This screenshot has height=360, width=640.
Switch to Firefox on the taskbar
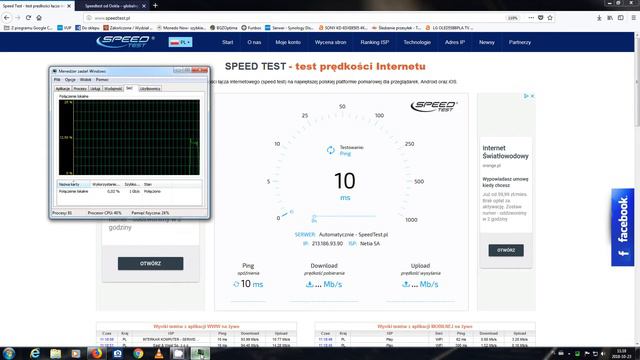pyautogui.click(x=96, y=353)
